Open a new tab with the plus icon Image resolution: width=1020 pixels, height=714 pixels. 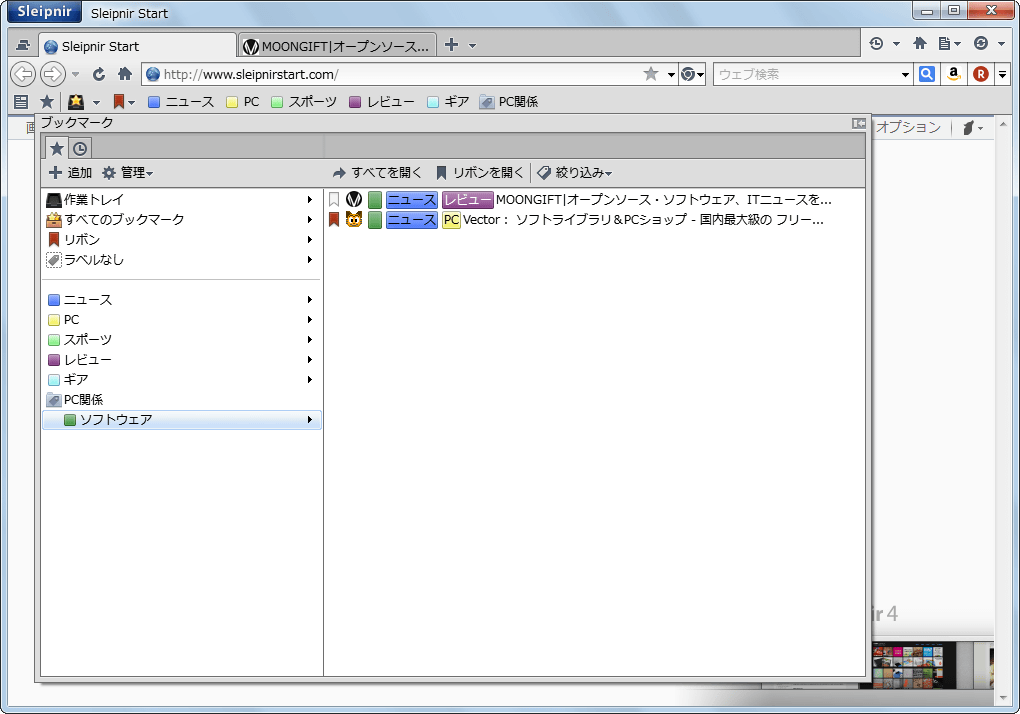[451, 45]
